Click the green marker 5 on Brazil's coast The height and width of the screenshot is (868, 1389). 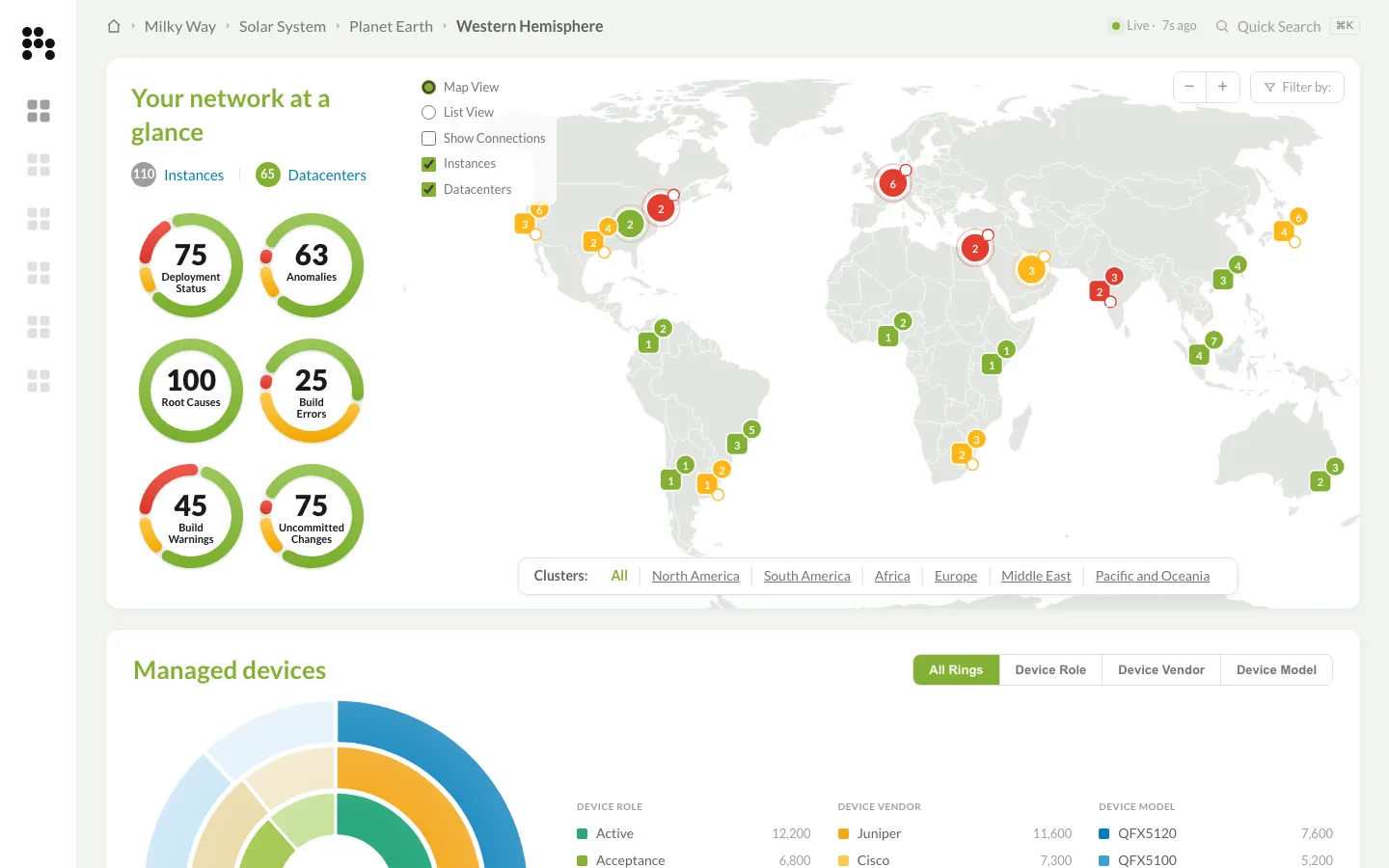[x=751, y=429]
